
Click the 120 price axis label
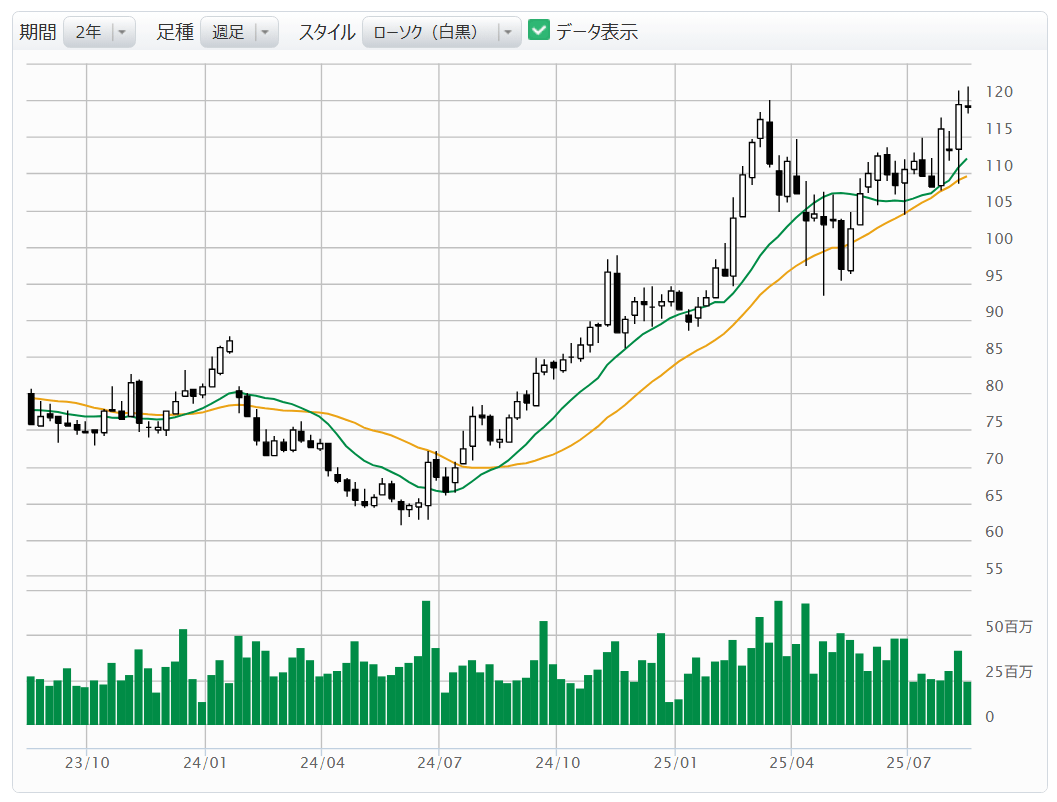(999, 92)
